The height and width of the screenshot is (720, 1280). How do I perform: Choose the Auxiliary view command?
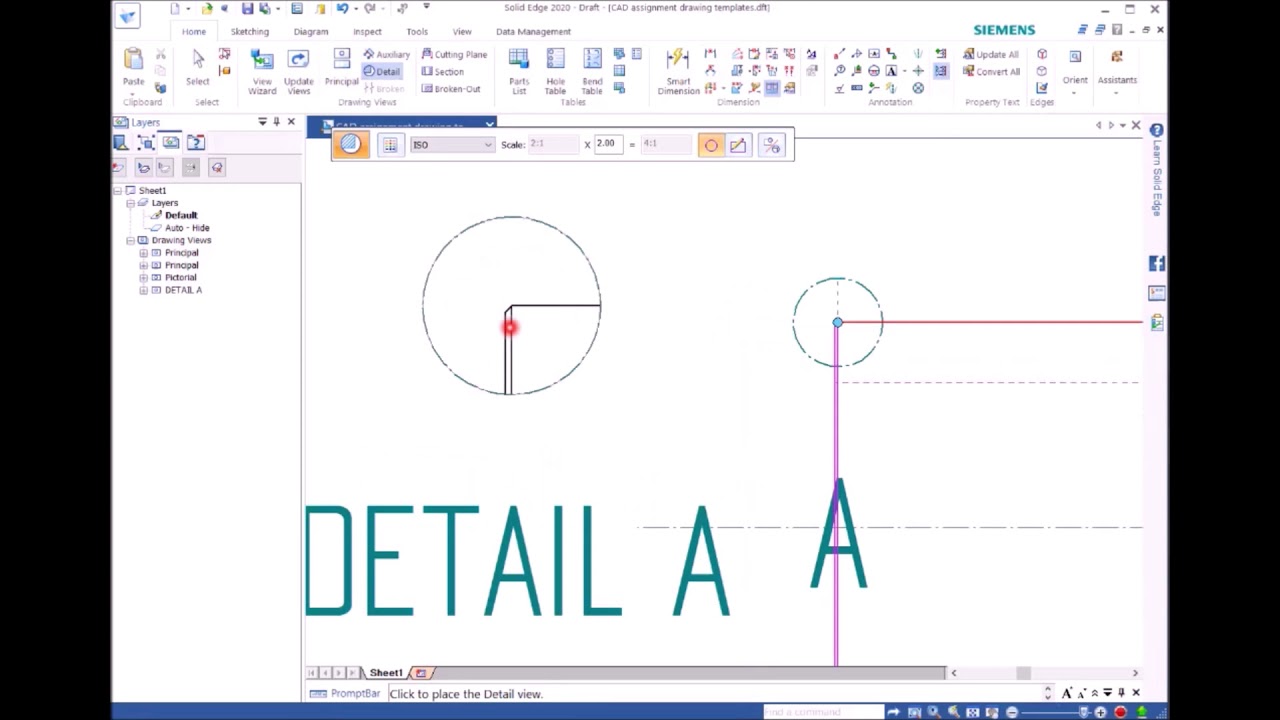click(x=387, y=54)
